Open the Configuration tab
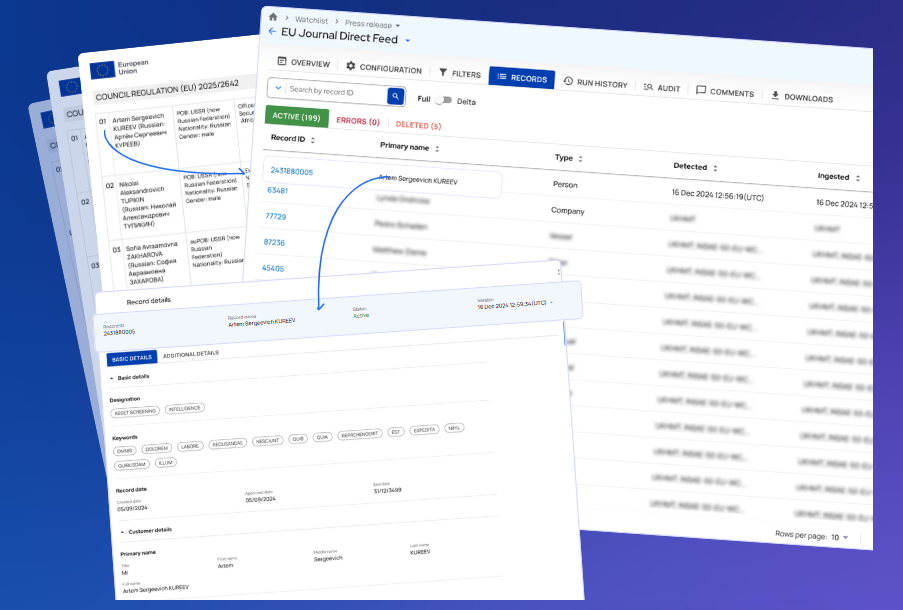Screen dimensions: 903x610 [384, 67]
